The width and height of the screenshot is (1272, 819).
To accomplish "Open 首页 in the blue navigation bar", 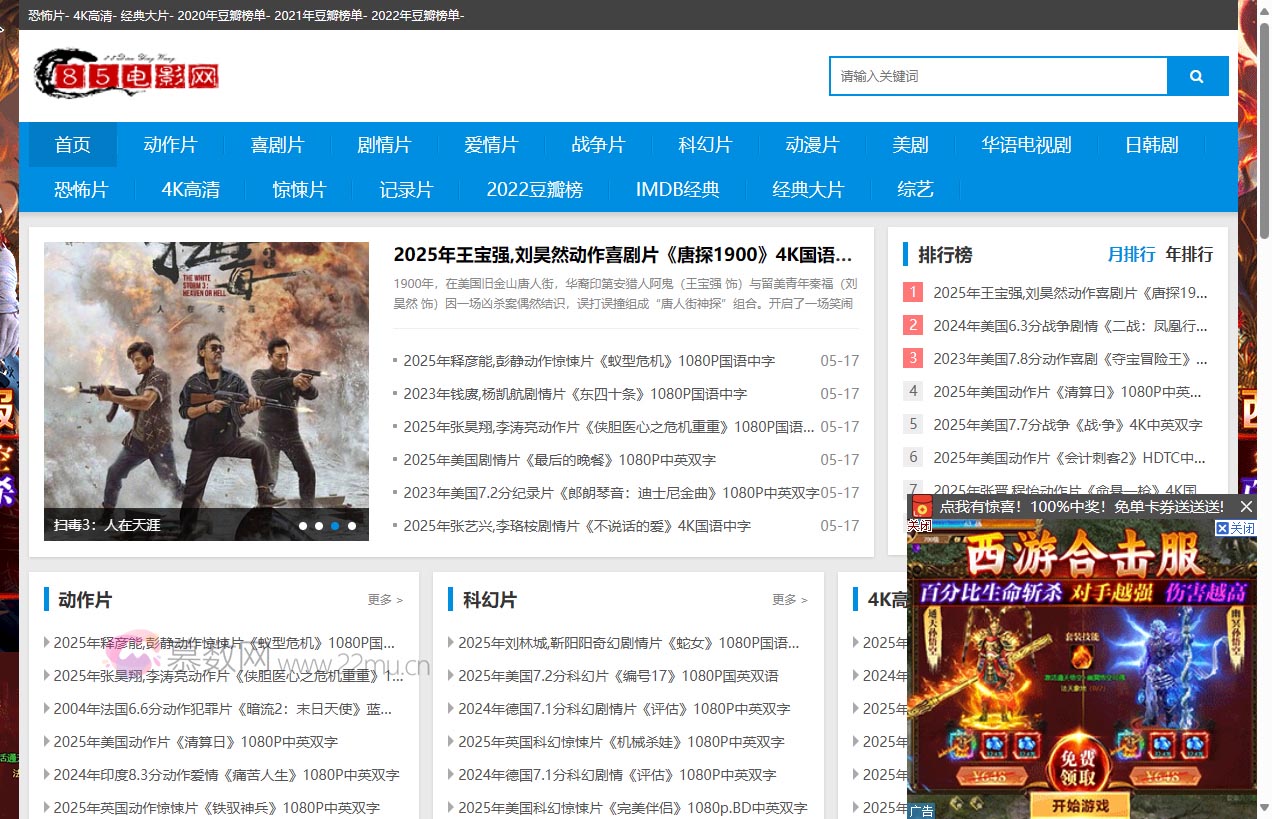I will click(x=73, y=145).
